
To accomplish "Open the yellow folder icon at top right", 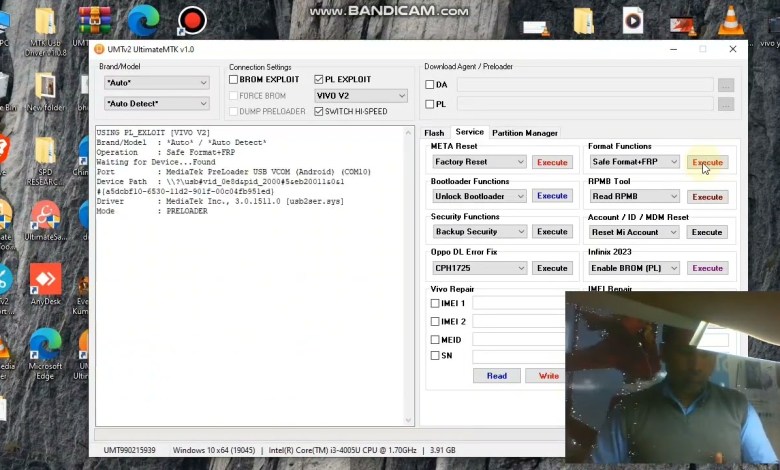I will (x=584, y=21).
